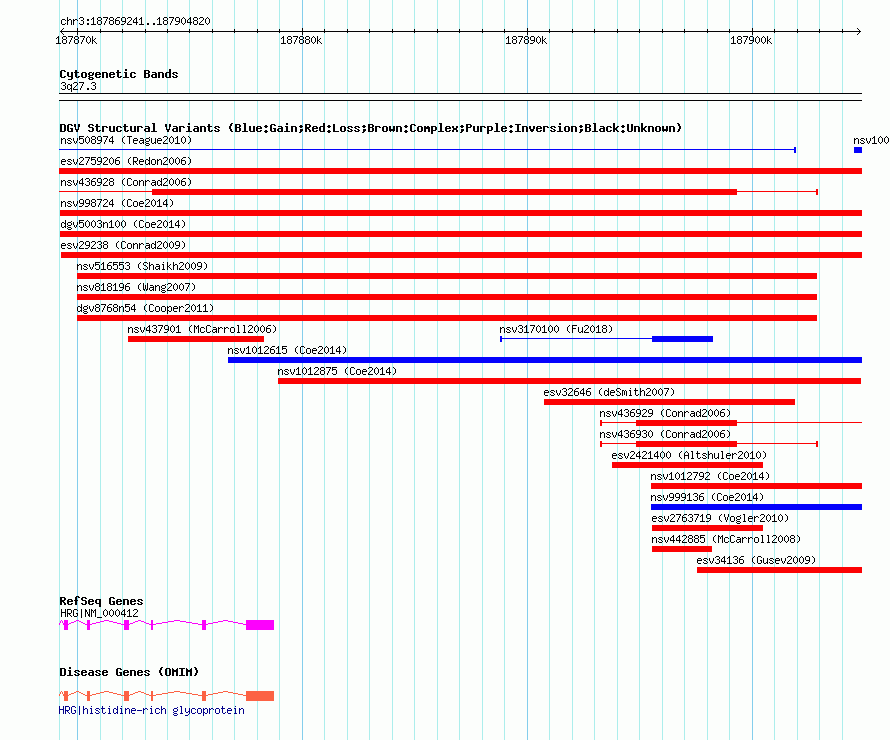Open the nsv436928 (Conrad2006) variant label
890x740 pixels.
pyautogui.click(x=126, y=182)
